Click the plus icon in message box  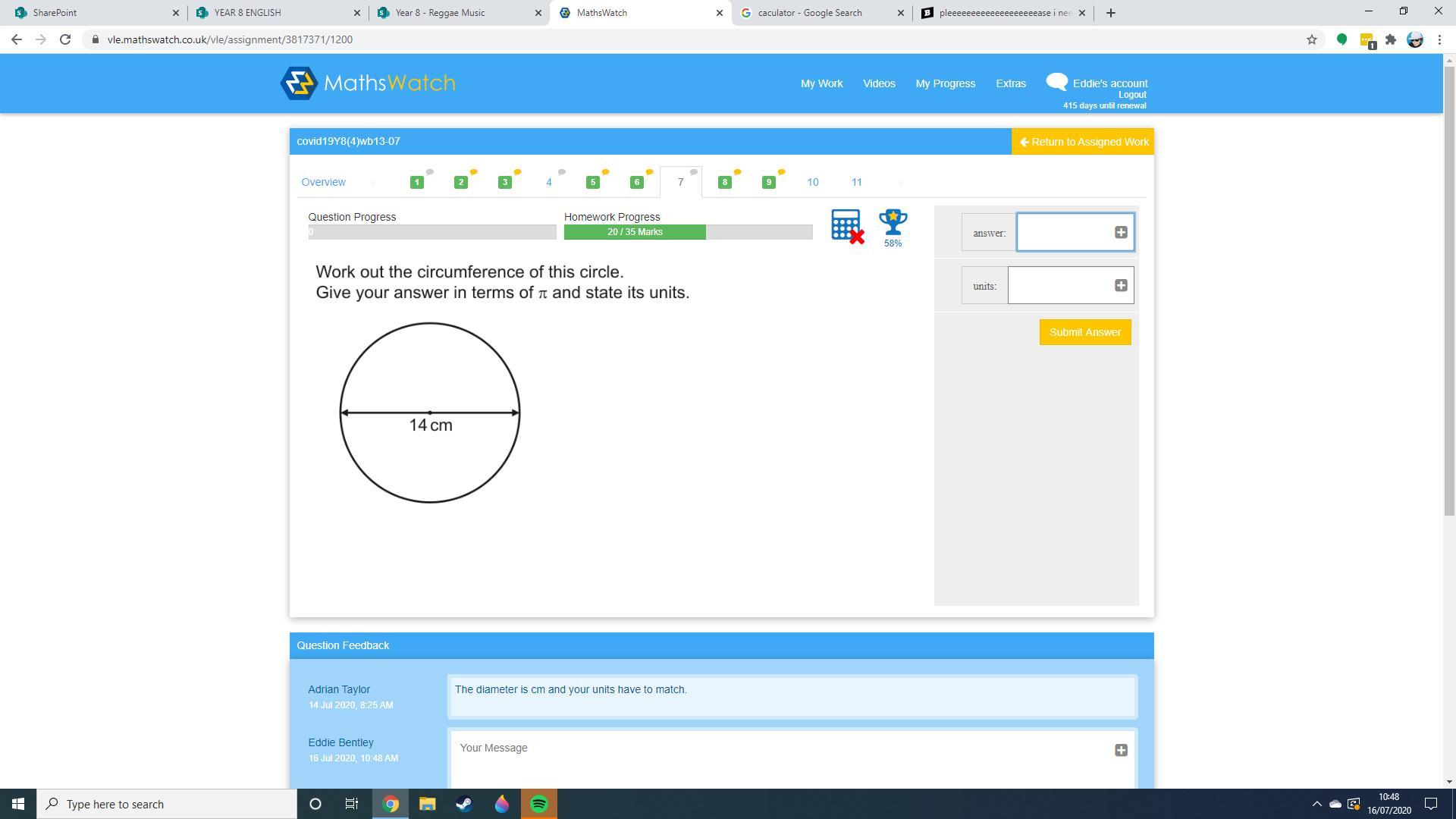coord(1121,751)
